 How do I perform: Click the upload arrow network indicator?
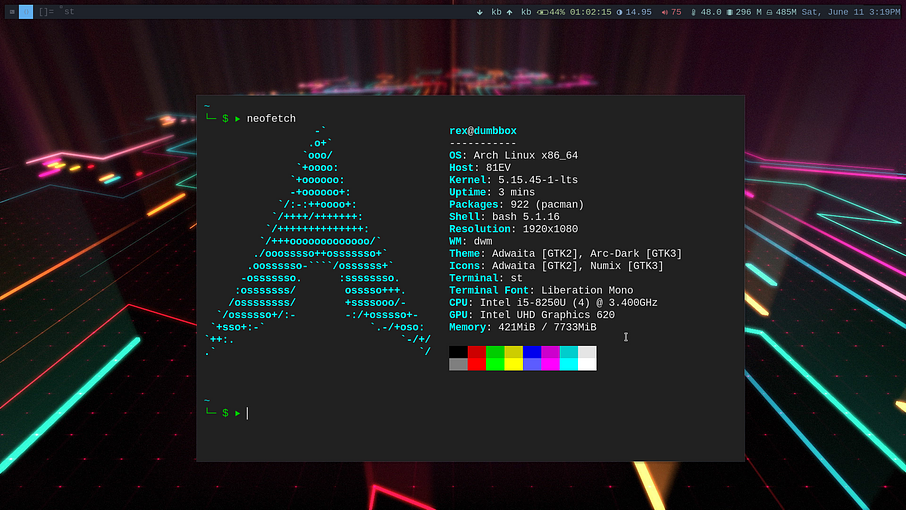pos(510,12)
